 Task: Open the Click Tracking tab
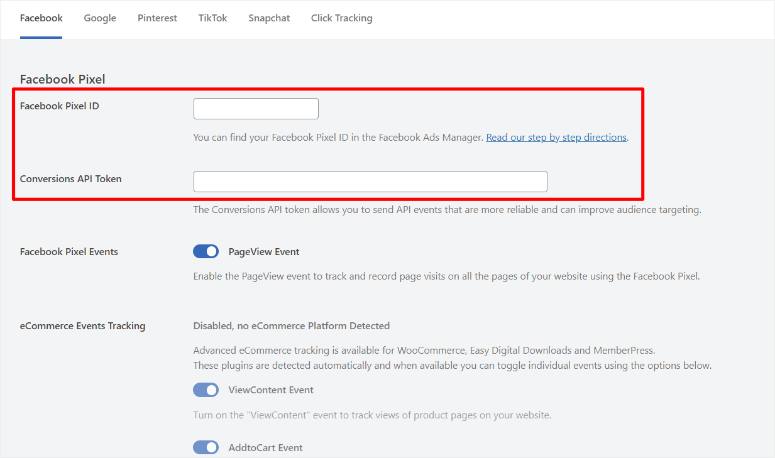[342, 18]
